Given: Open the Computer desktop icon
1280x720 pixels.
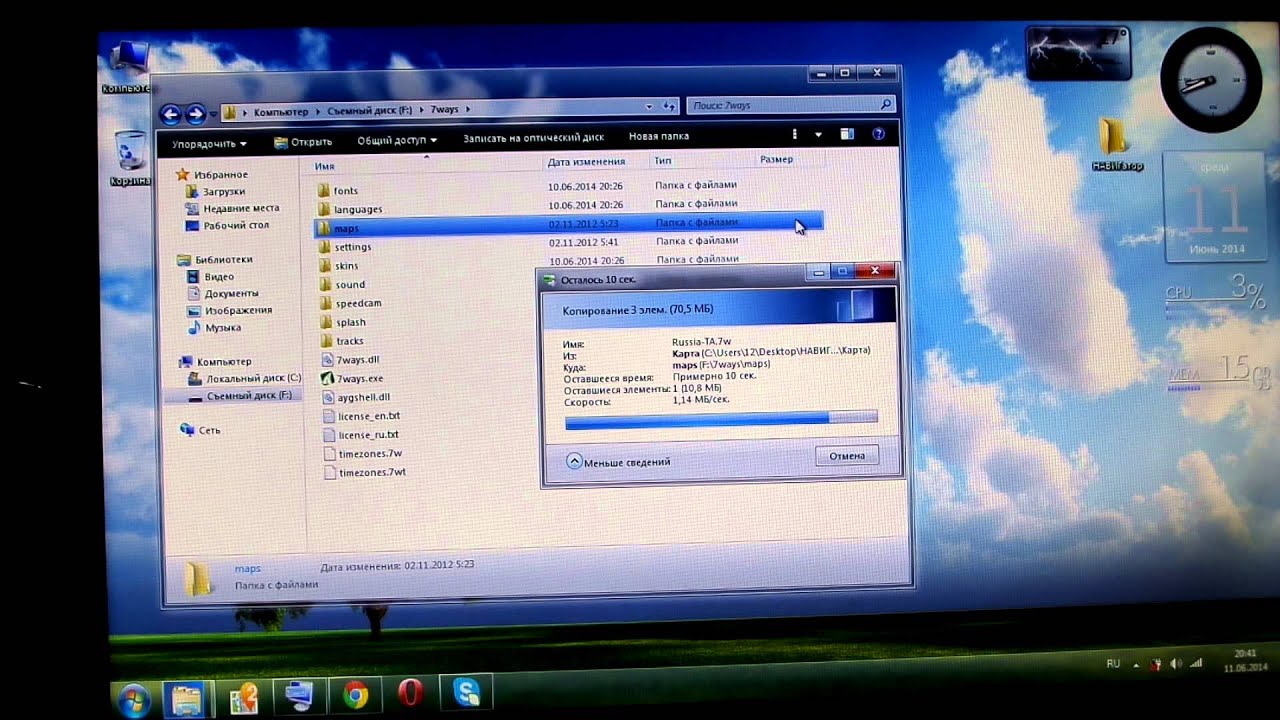Looking at the screenshot, I should tap(128, 68).
